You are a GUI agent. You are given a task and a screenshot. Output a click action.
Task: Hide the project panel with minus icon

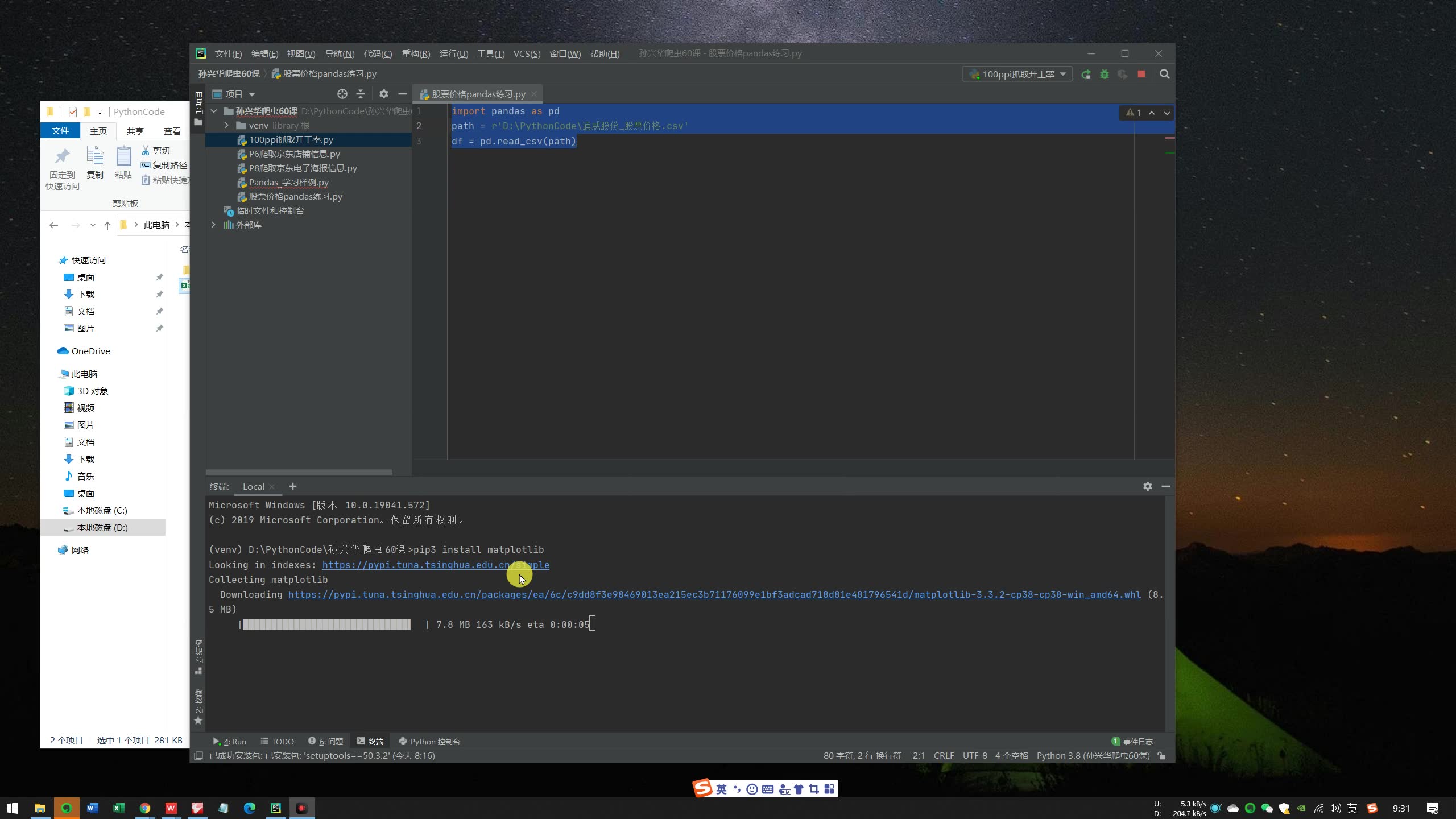click(403, 94)
